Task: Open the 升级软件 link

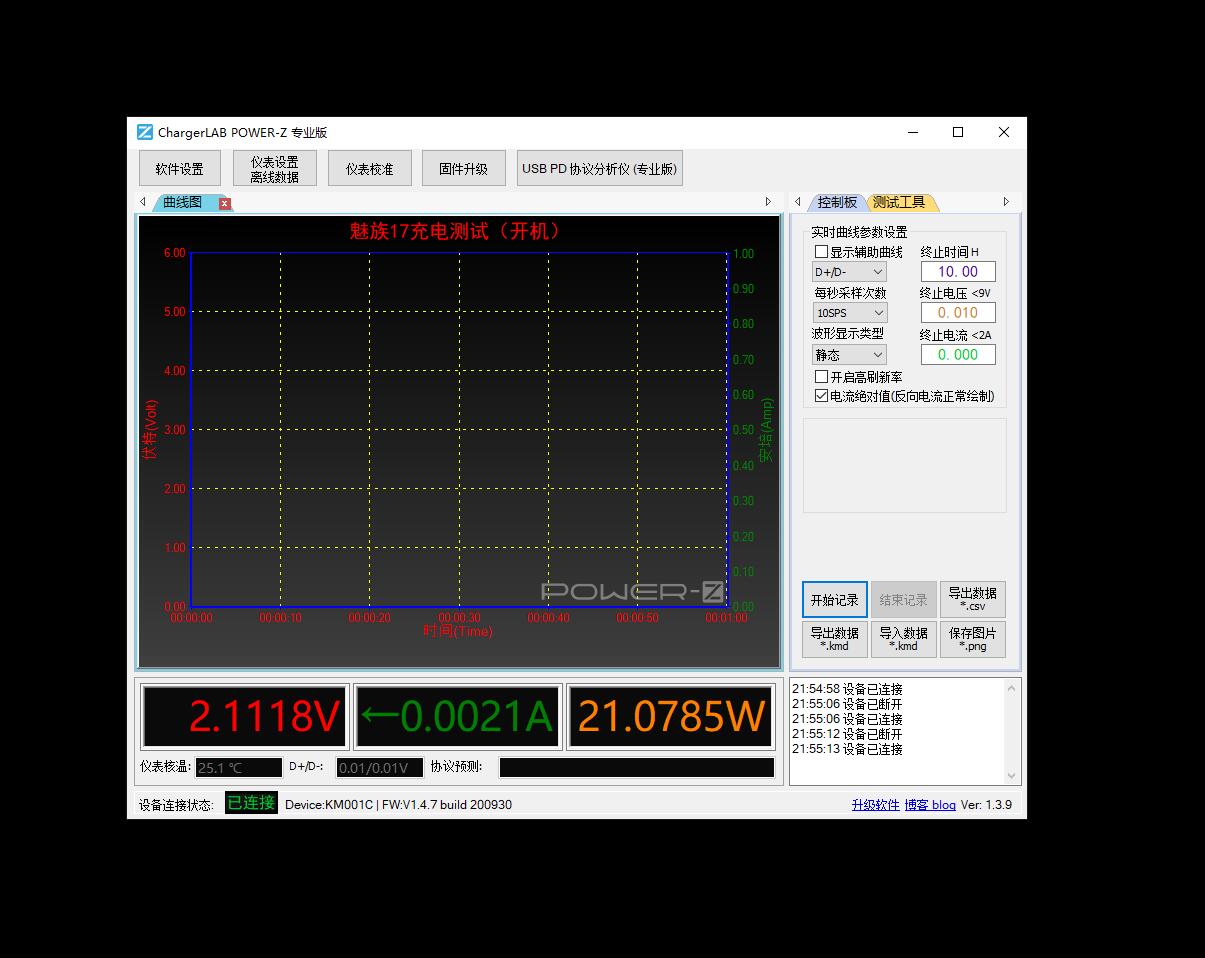Action: [x=876, y=805]
